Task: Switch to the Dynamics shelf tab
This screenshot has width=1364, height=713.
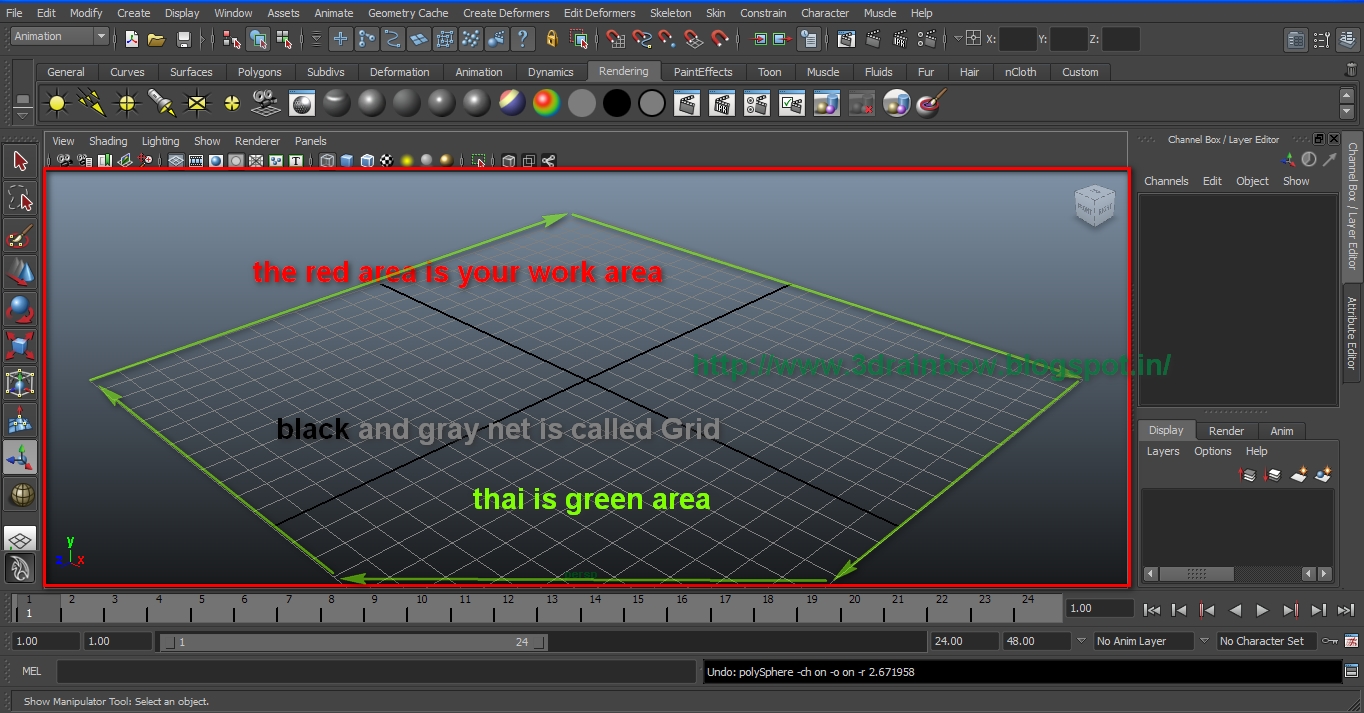Action: [551, 72]
